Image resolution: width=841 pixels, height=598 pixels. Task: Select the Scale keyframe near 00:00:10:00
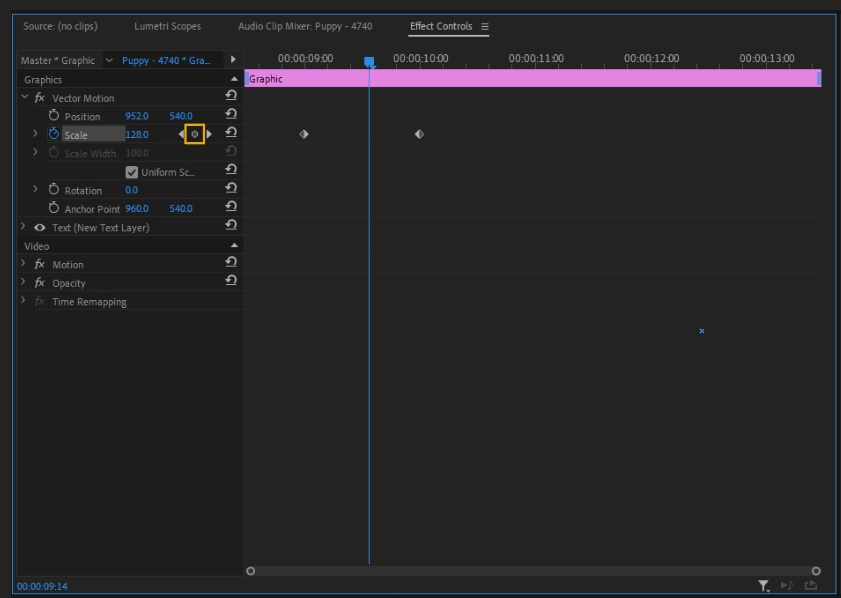[419, 134]
